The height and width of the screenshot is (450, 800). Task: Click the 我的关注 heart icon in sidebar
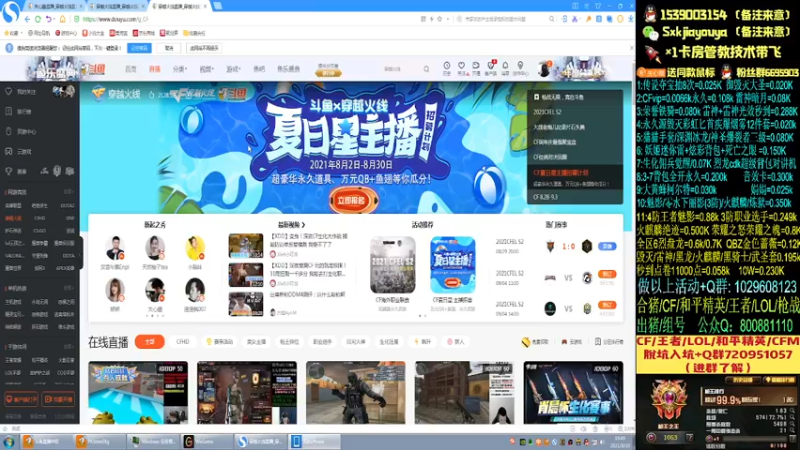9,92
